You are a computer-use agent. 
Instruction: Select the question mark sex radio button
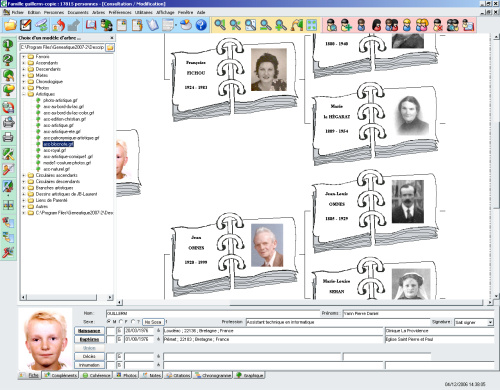133,322
